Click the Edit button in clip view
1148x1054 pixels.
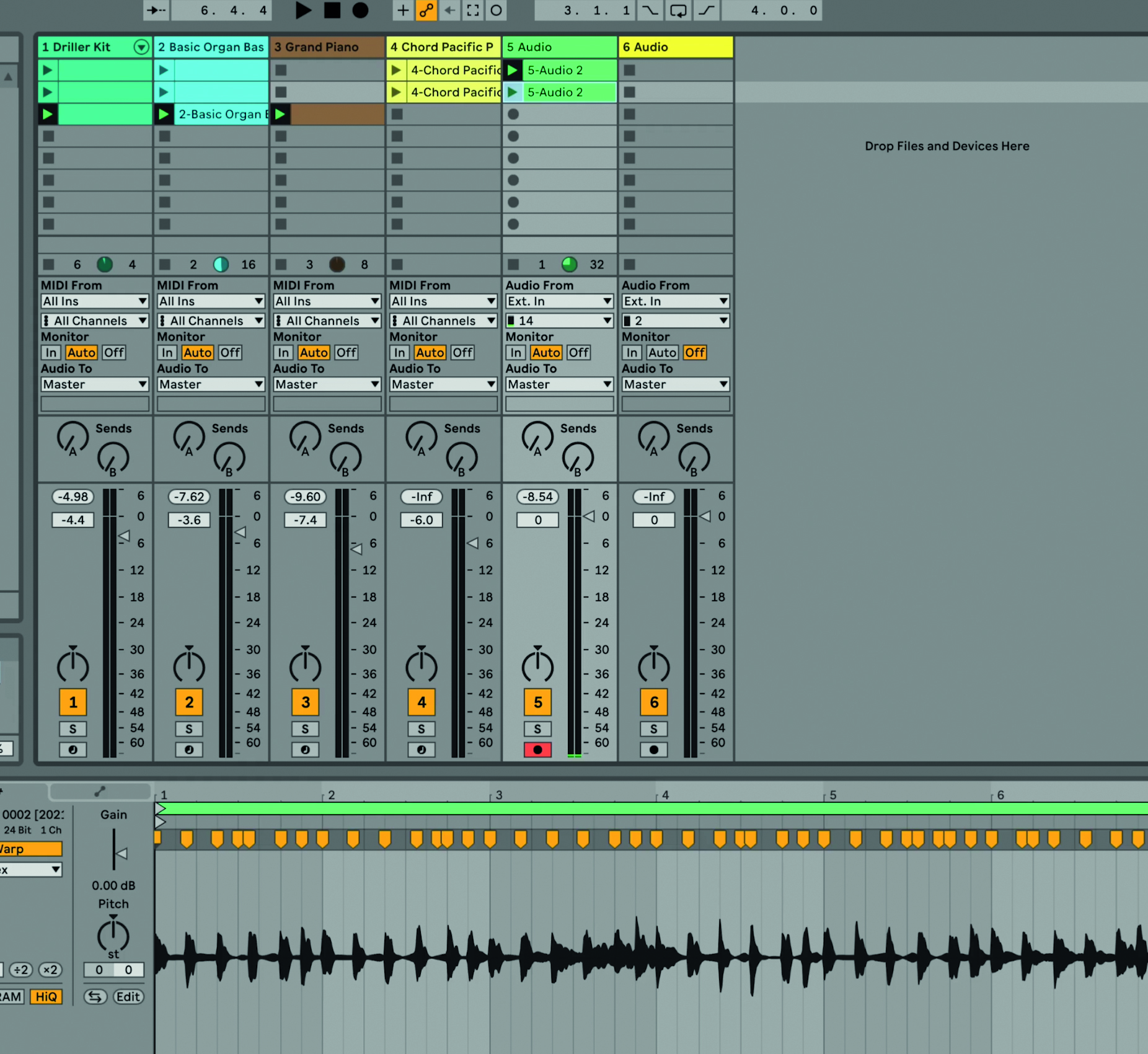click(x=128, y=996)
